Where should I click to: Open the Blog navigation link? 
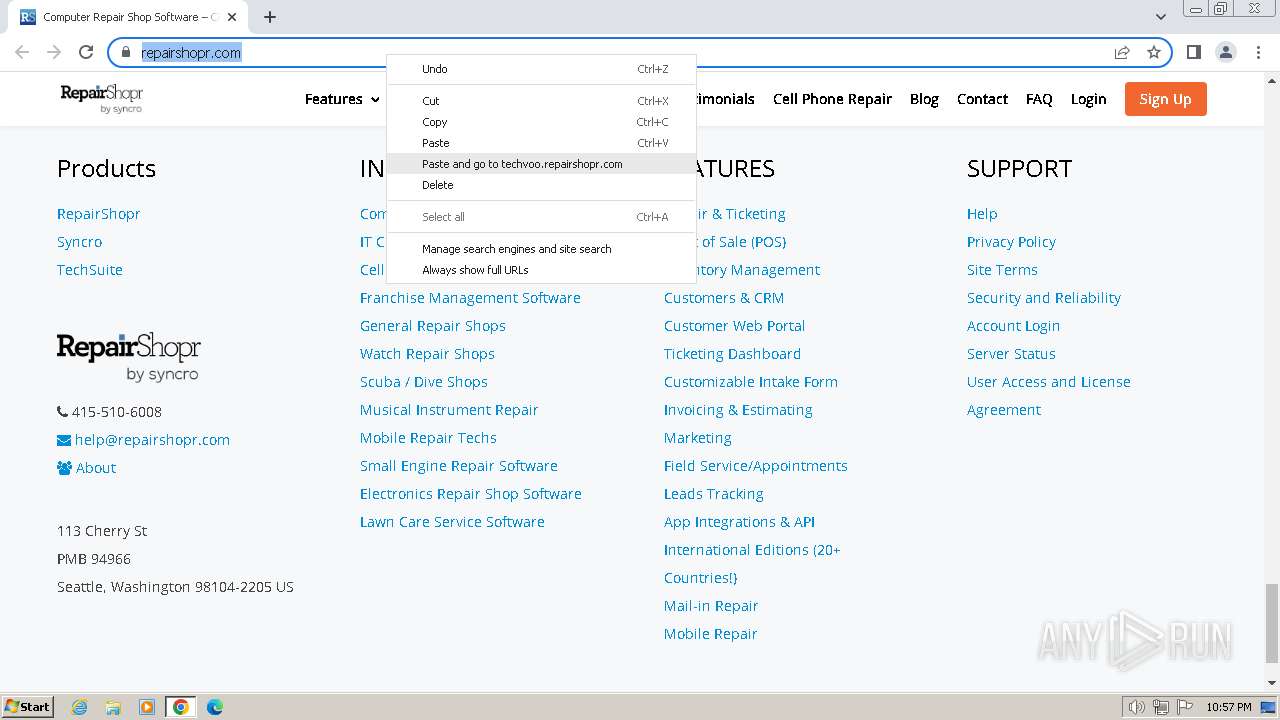point(924,99)
